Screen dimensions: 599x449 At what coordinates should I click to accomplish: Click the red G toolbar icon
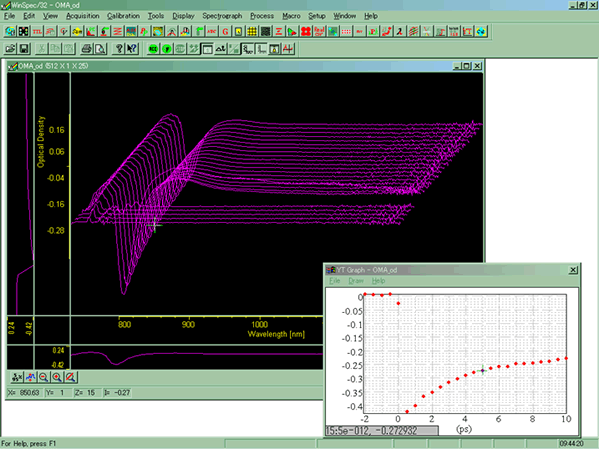click(225, 31)
